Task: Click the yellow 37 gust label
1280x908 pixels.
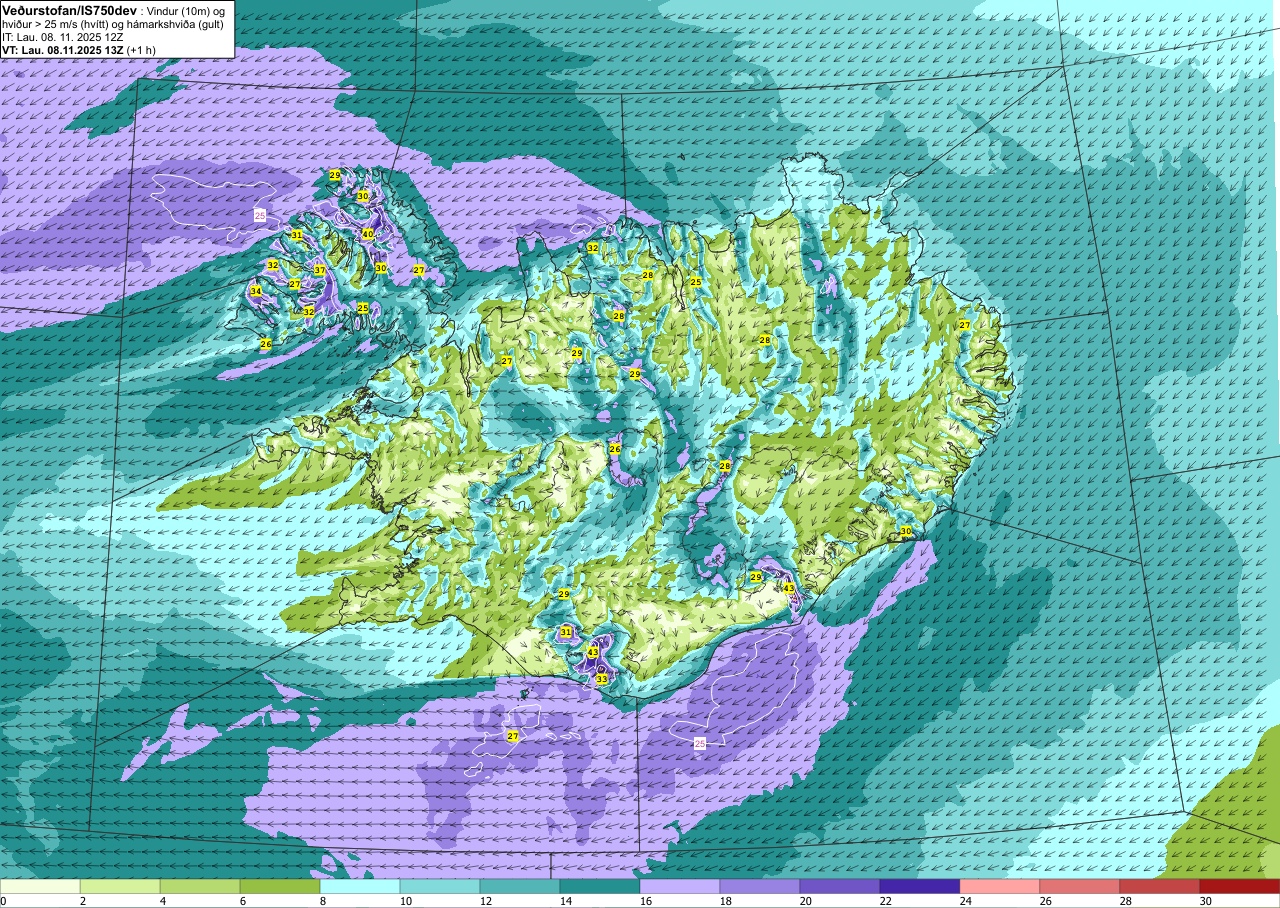Action: tap(320, 271)
